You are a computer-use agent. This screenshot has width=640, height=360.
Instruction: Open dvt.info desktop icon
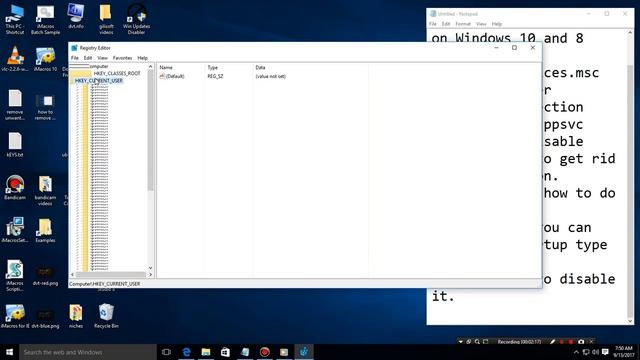pos(76,16)
